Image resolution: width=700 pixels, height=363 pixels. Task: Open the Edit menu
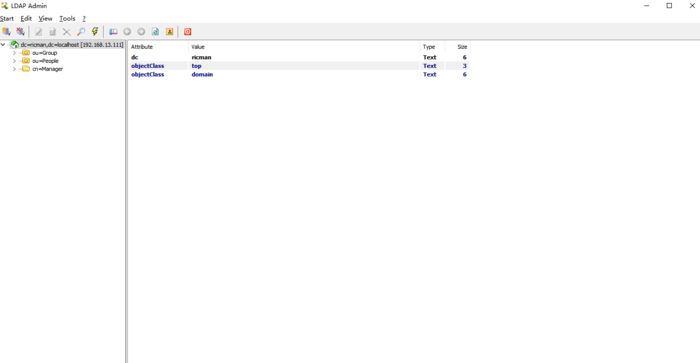click(x=26, y=19)
